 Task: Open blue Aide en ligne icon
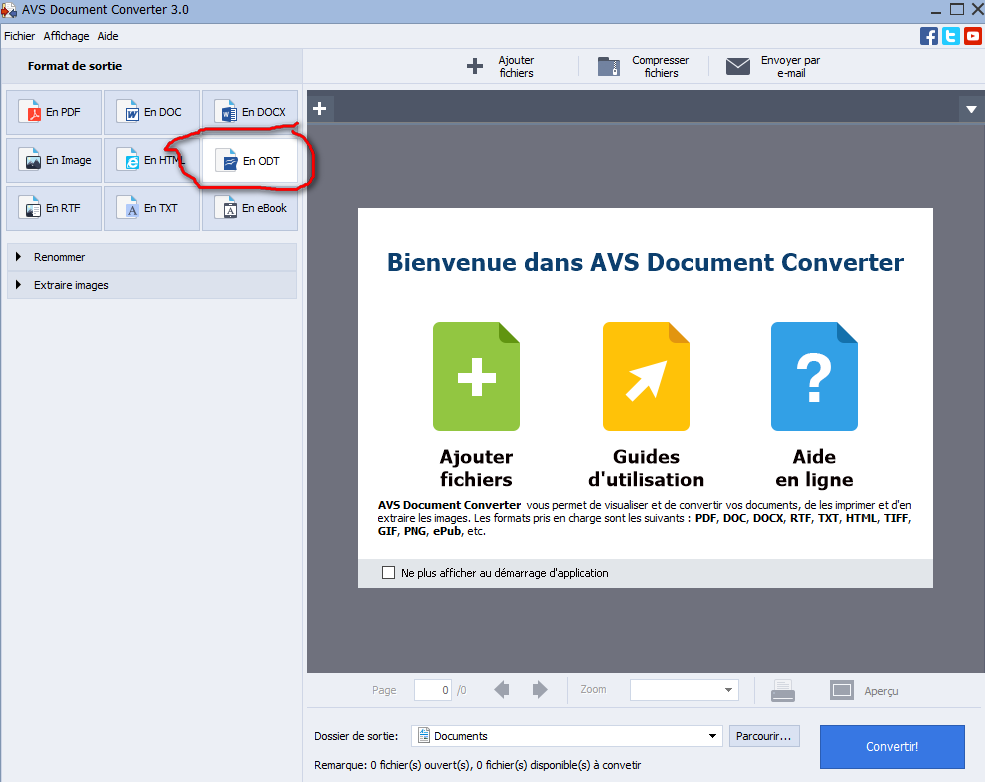[814, 376]
